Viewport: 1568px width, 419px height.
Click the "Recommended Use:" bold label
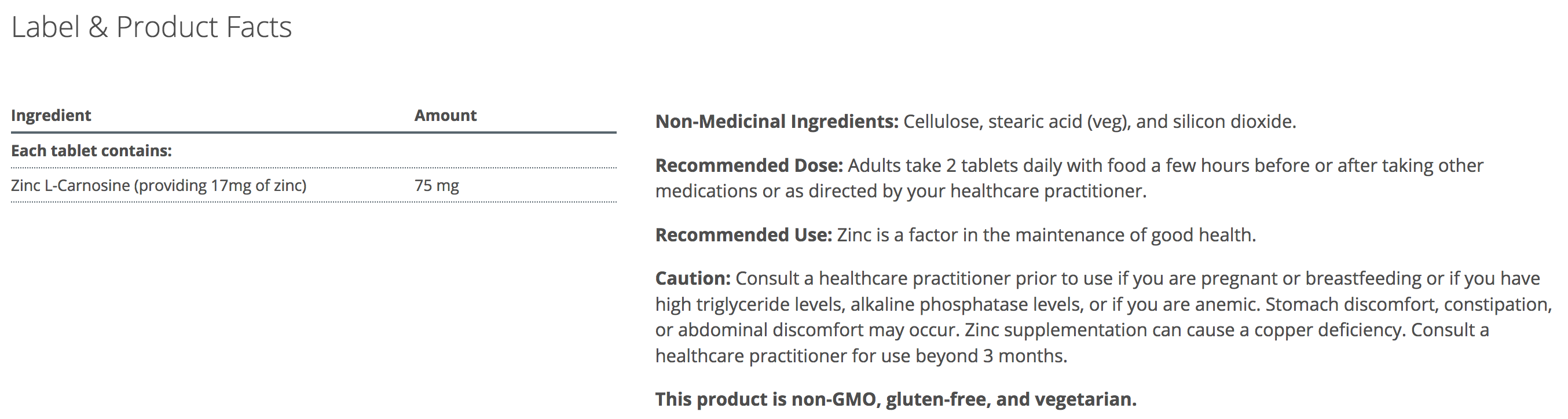pos(743,235)
